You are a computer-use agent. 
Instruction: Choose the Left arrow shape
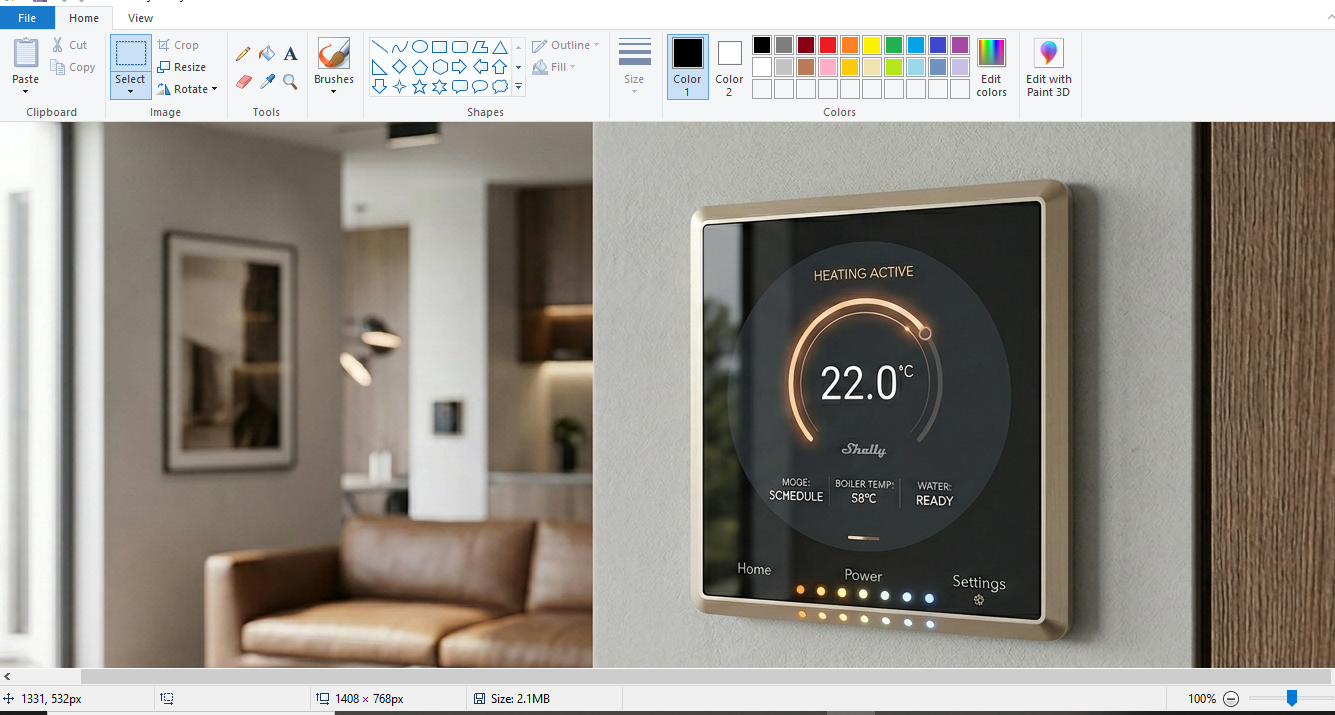[x=480, y=67]
